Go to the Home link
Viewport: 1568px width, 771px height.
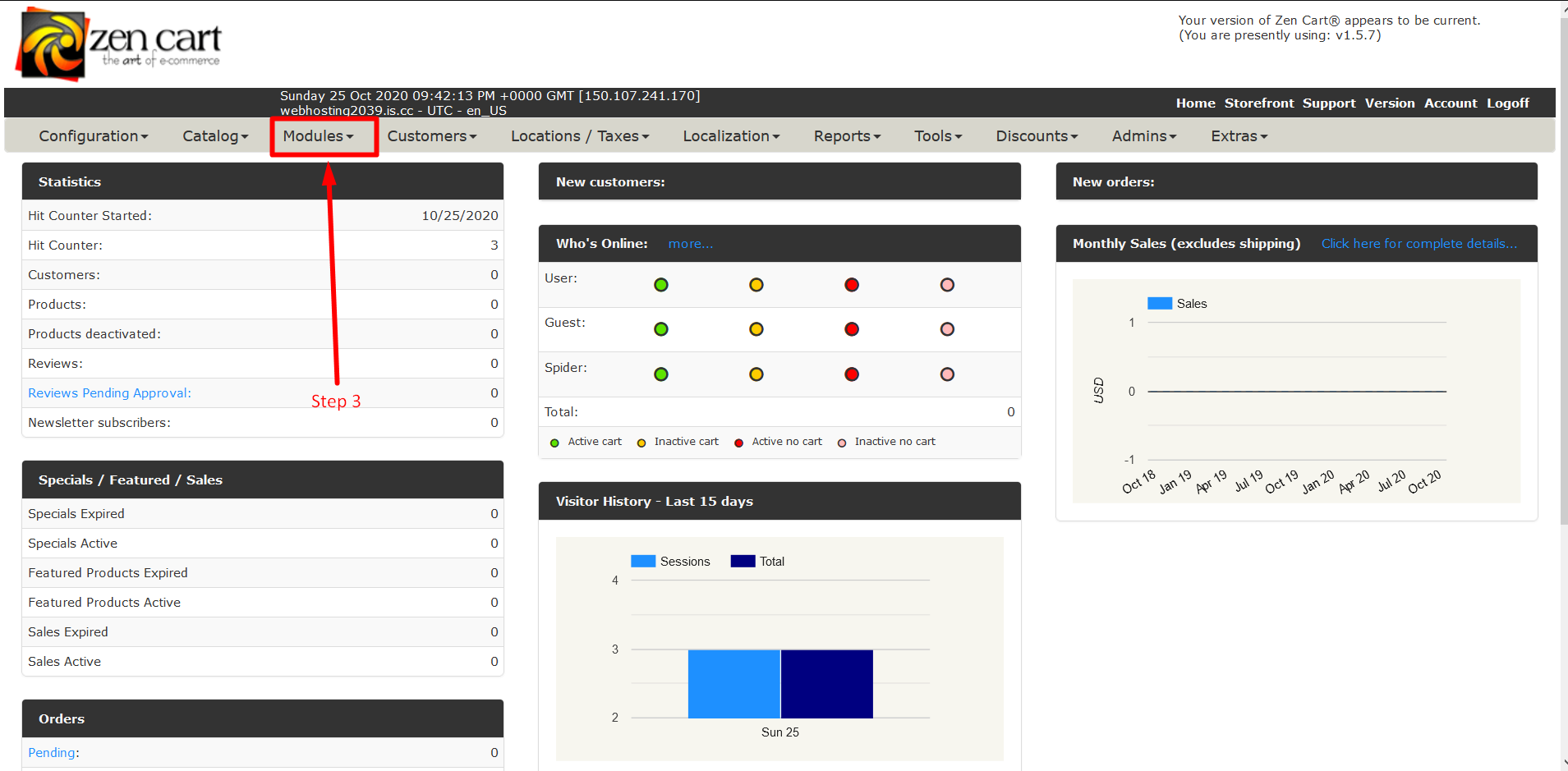(1195, 103)
